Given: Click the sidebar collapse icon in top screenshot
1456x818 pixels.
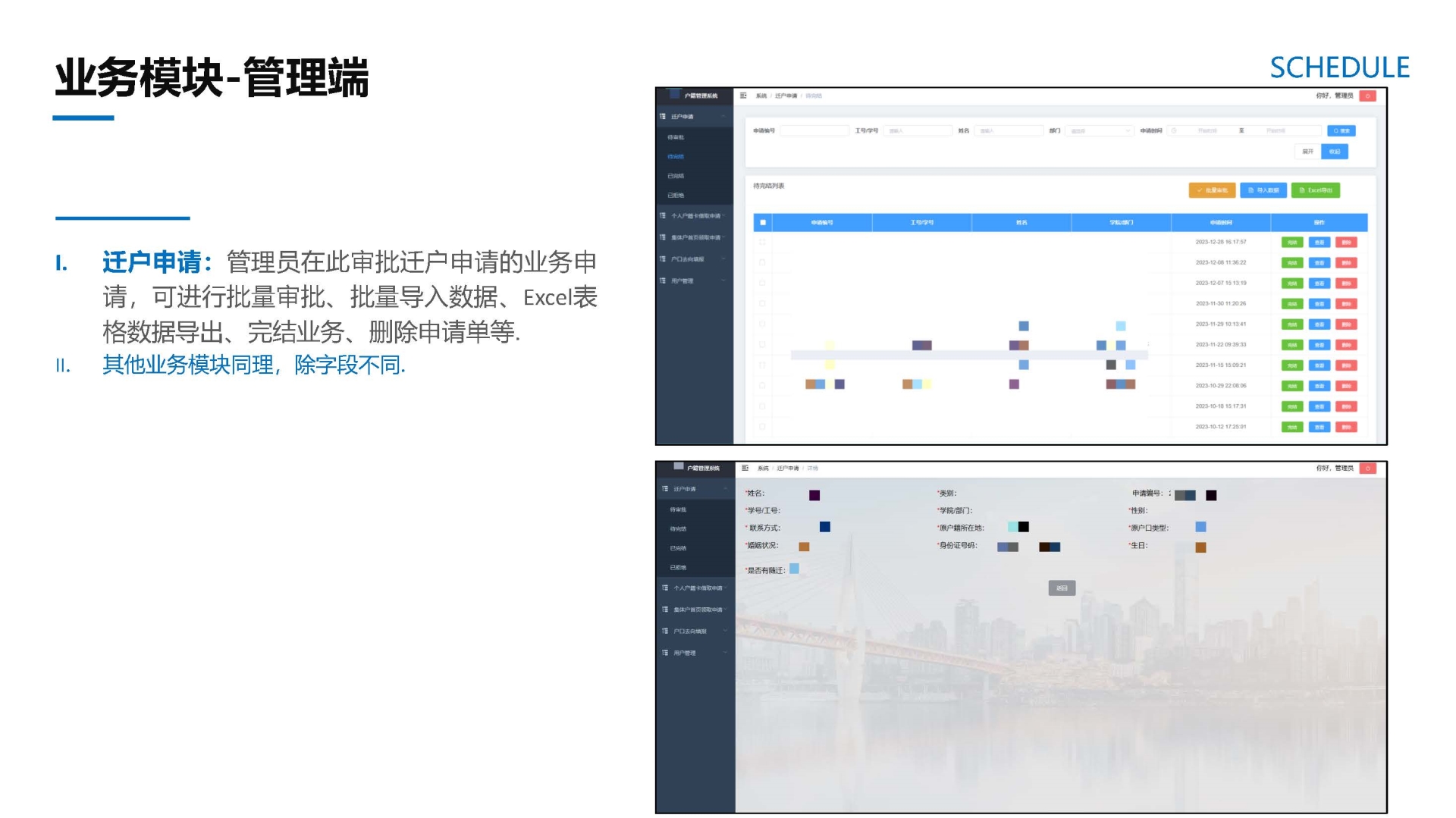Looking at the screenshot, I should (743, 96).
